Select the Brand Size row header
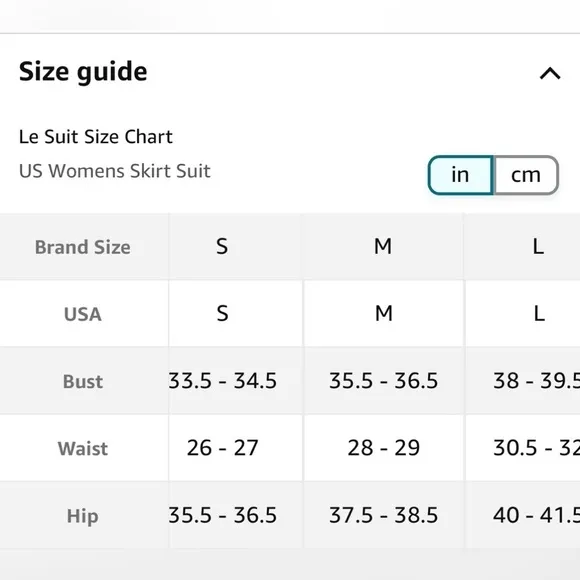Screen dimensions: 580x580 click(83, 247)
